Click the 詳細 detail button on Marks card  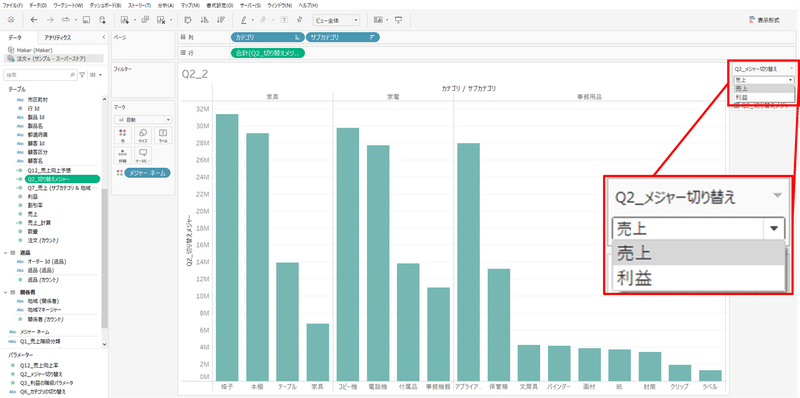click(x=122, y=155)
